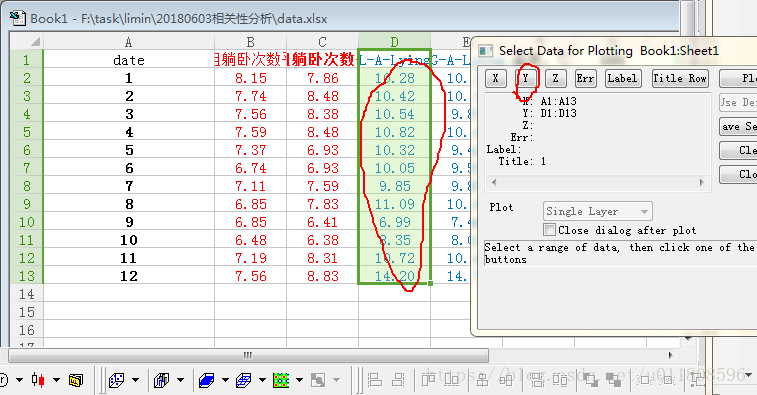This screenshot has height=395, width=757.
Task: Click cell with value 6.41
Action: [x=322, y=222]
